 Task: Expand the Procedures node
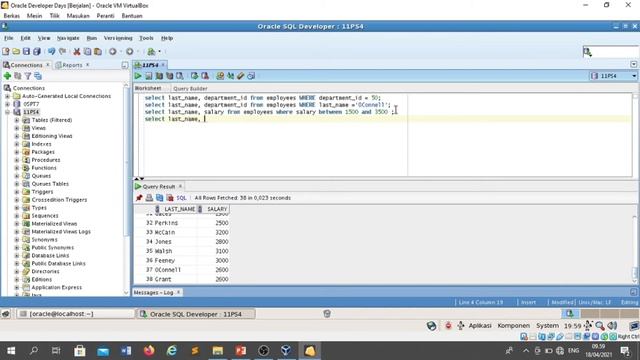click(17, 160)
